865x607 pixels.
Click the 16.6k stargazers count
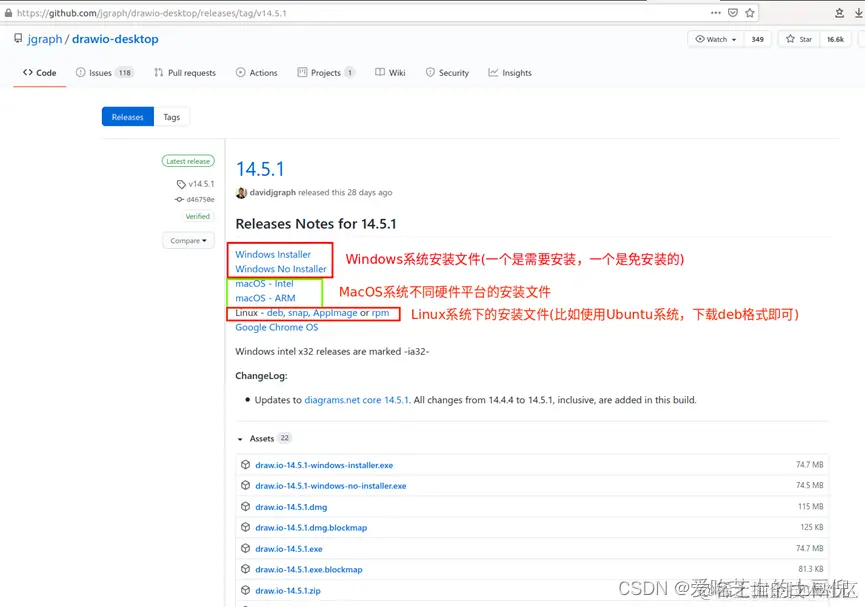click(835, 39)
